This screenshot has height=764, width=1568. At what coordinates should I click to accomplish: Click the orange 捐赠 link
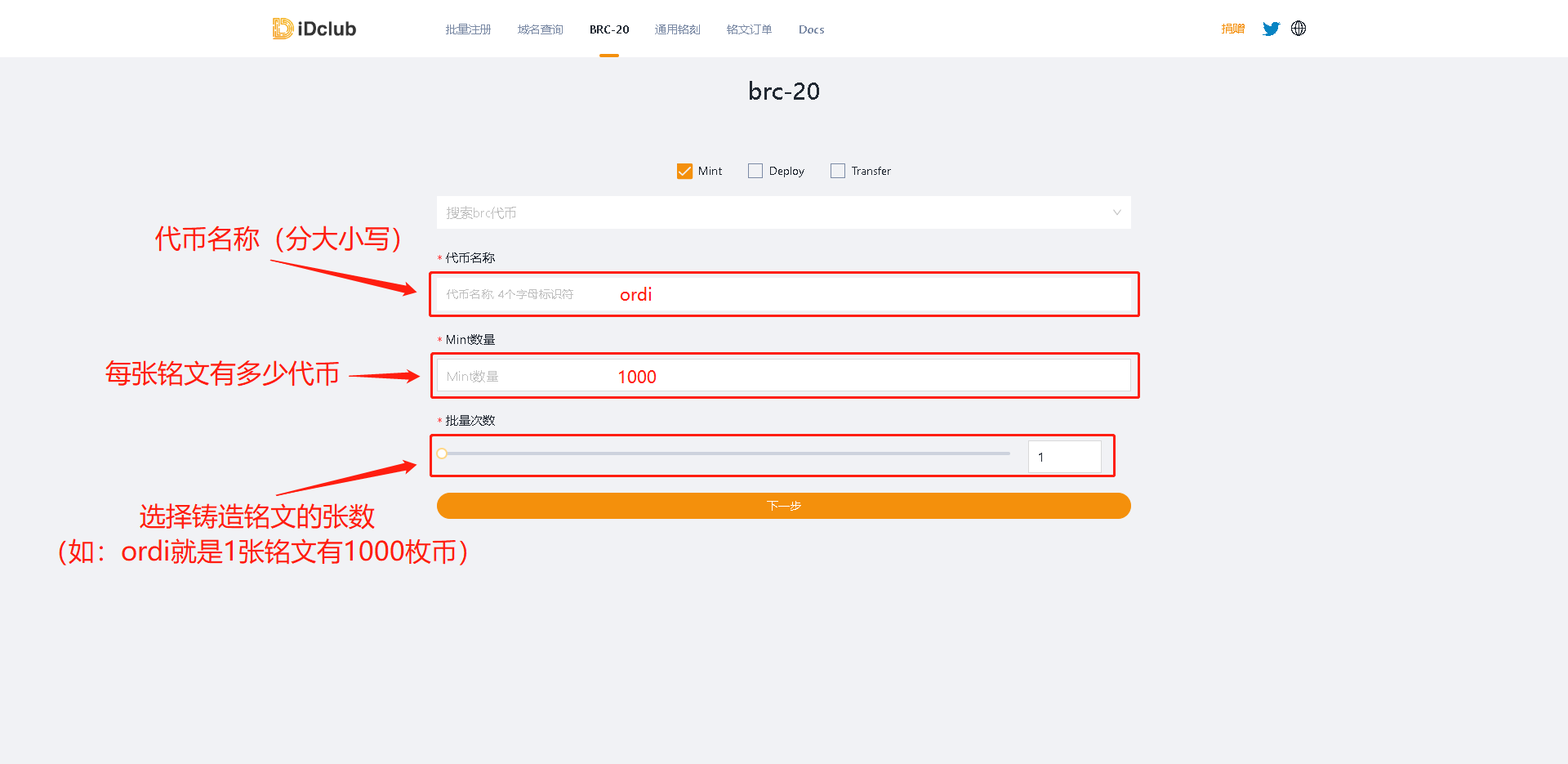click(x=1232, y=29)
